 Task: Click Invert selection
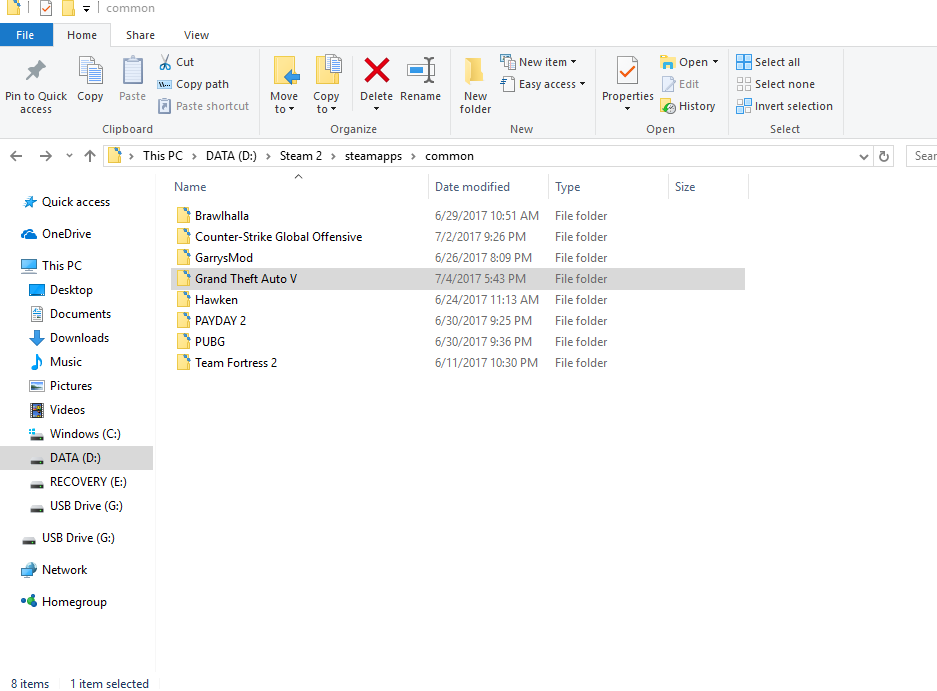pos(785,106)
